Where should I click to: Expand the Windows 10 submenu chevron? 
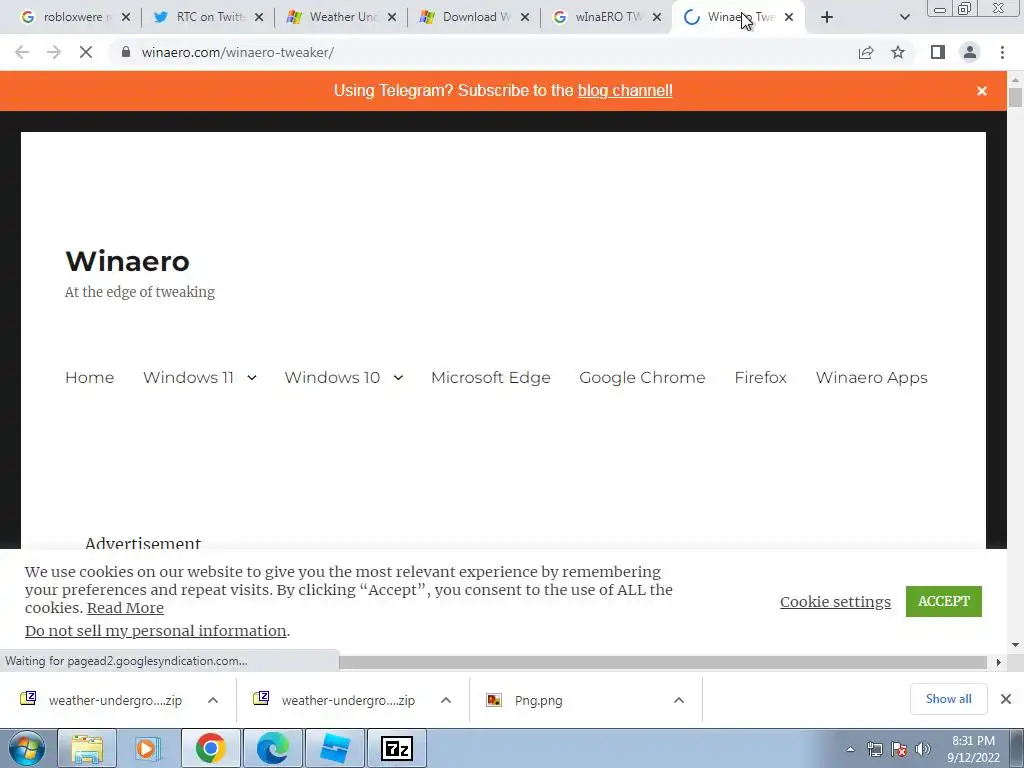[x=398, y=377]
